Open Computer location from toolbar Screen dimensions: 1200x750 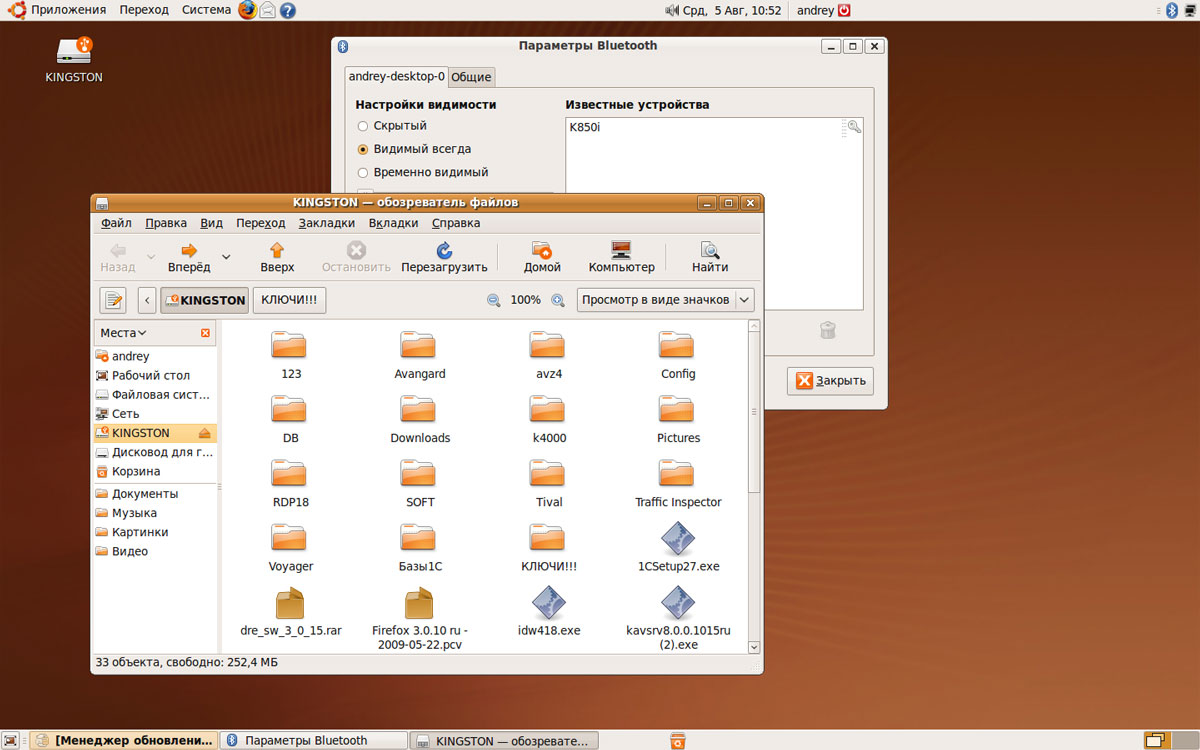click(621, 251)
